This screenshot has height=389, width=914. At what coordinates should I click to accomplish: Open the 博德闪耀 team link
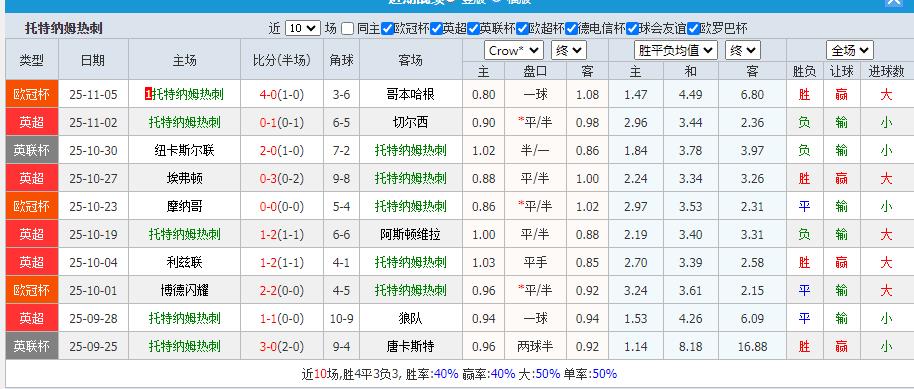(184, 290)
